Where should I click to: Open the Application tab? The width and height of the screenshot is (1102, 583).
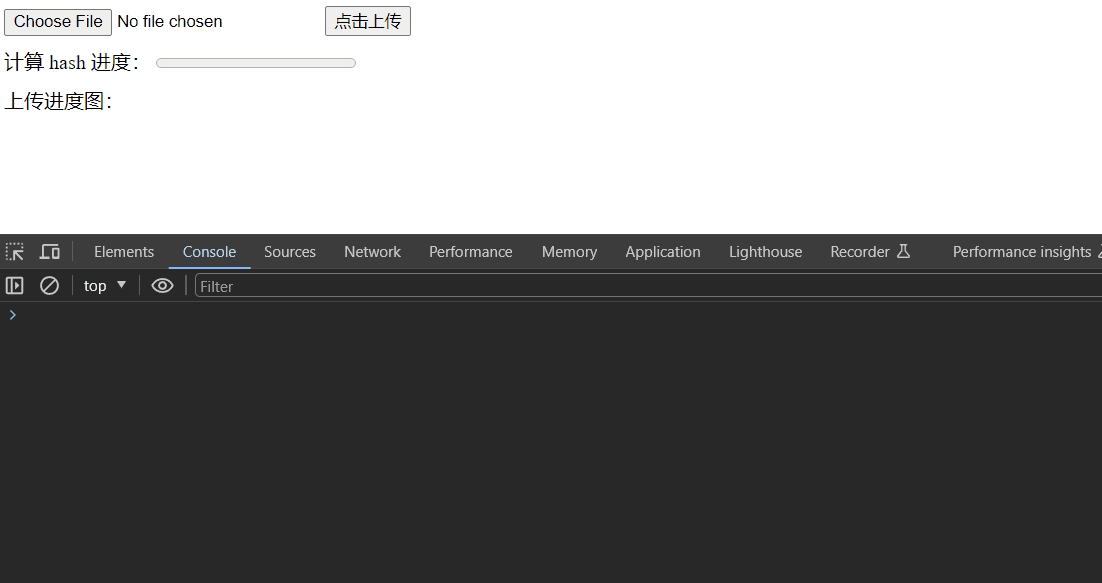point(663,251)
